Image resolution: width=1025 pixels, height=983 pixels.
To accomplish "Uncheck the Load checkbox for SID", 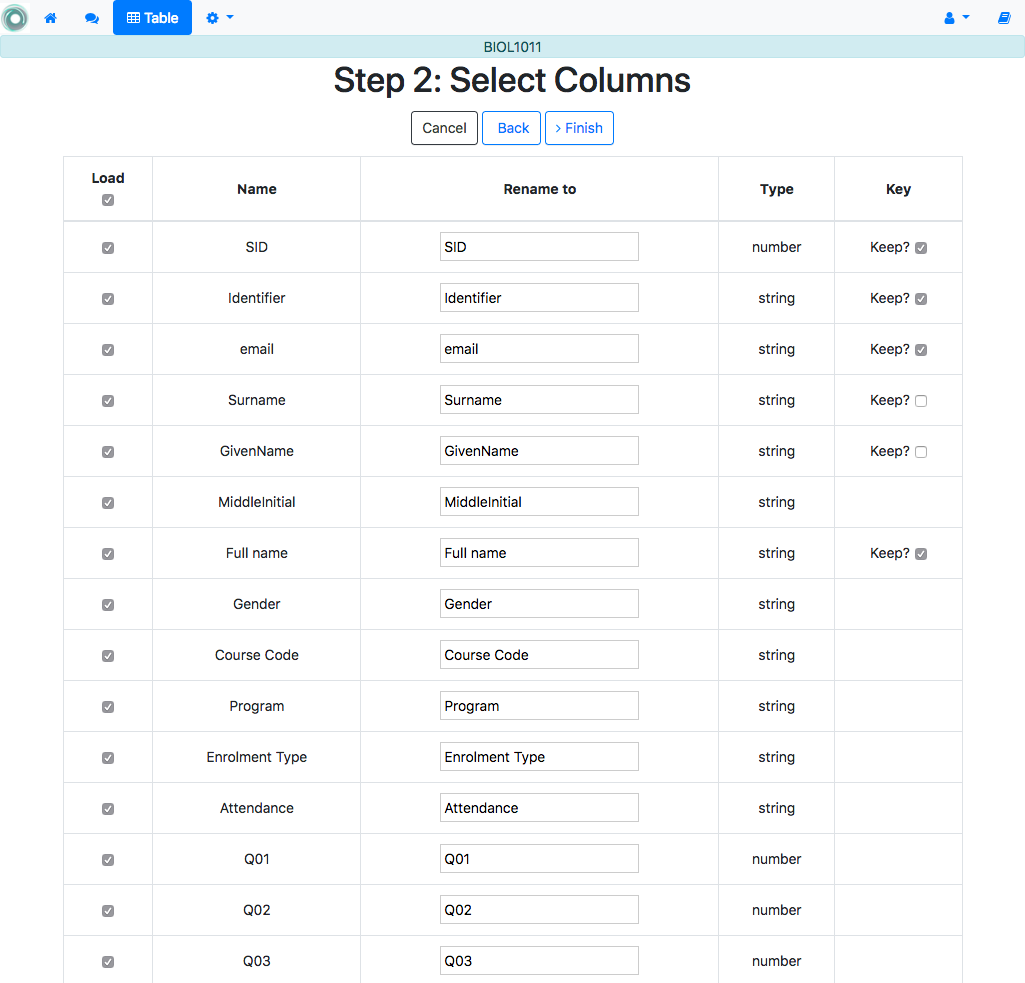I will click(108, 248).
